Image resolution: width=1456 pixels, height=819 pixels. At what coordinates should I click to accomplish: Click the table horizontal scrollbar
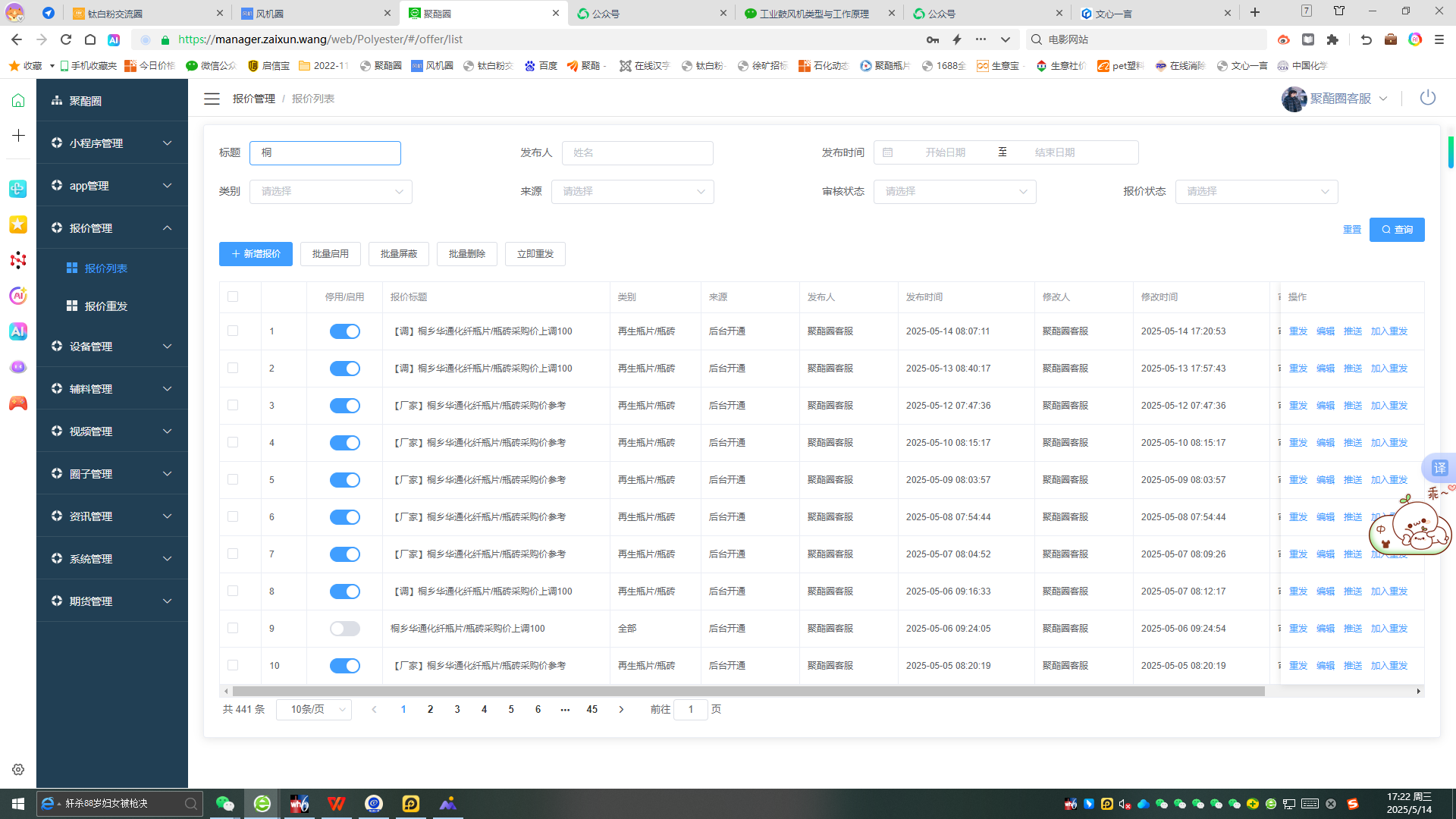tap(748, 692)
